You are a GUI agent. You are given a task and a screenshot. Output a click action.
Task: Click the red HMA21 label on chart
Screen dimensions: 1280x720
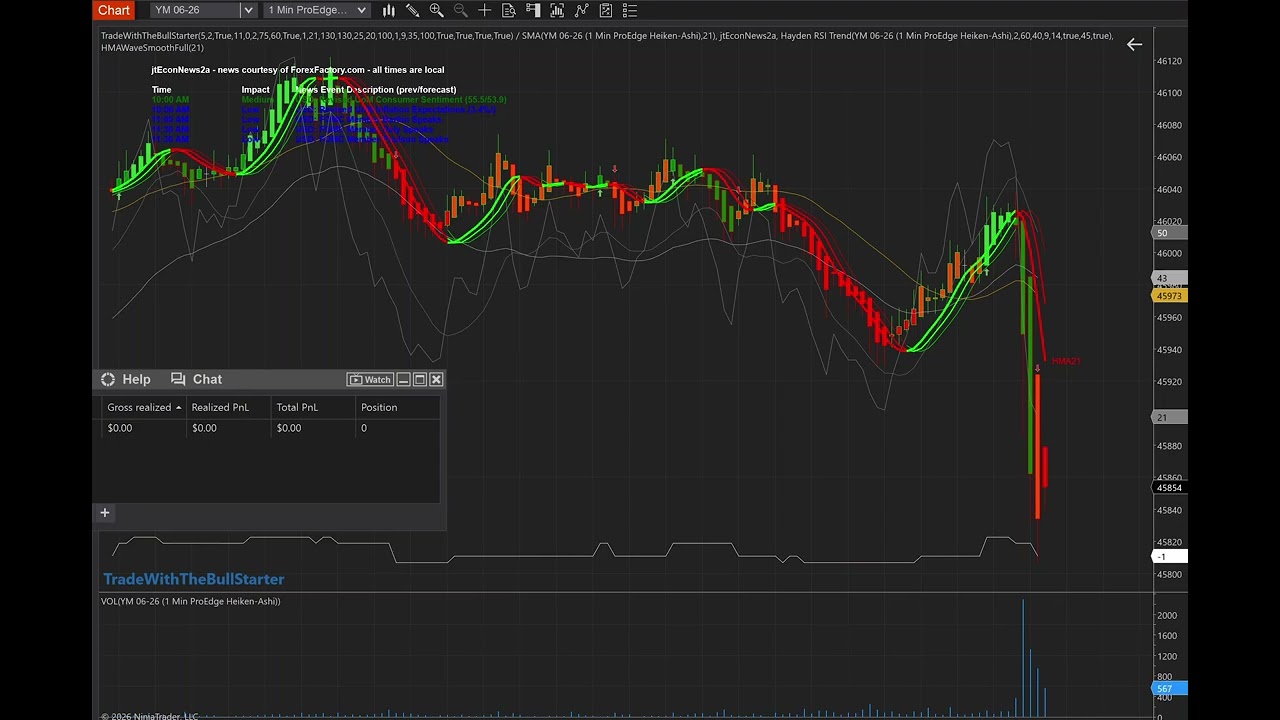(1066, 361)
